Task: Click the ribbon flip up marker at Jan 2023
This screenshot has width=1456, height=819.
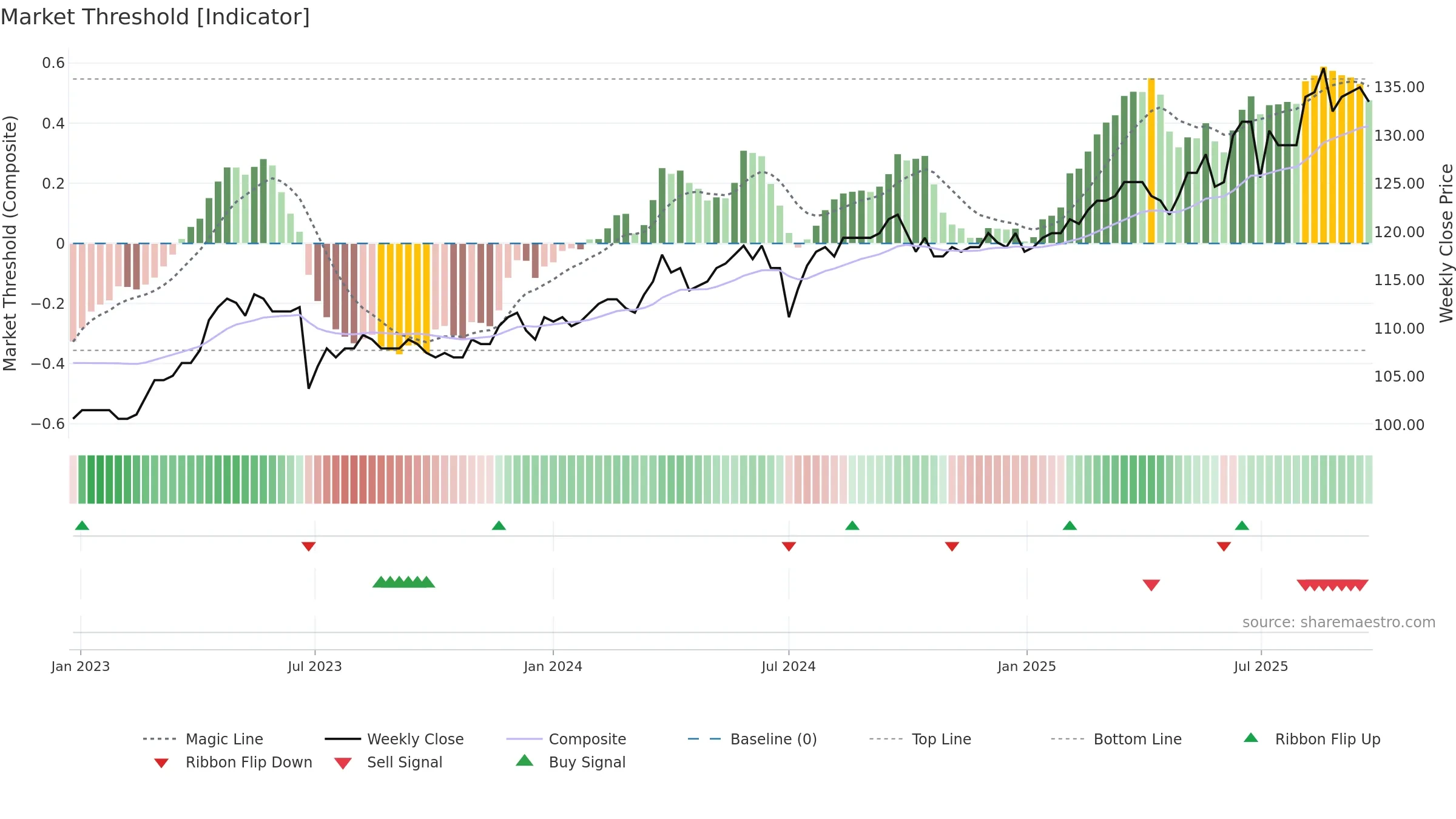Action: tap(82, 525)
